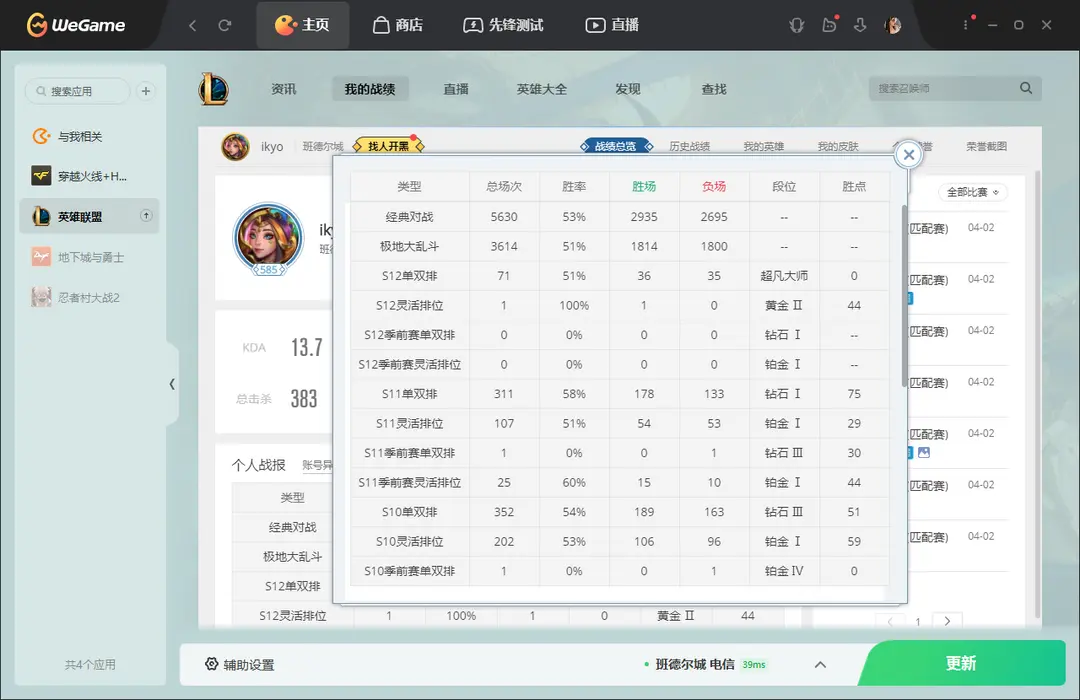The height and width of the screenshot is (700, 1080).
Task: Focus the 搜索应用 search field
Action: [x=77, y=91]
